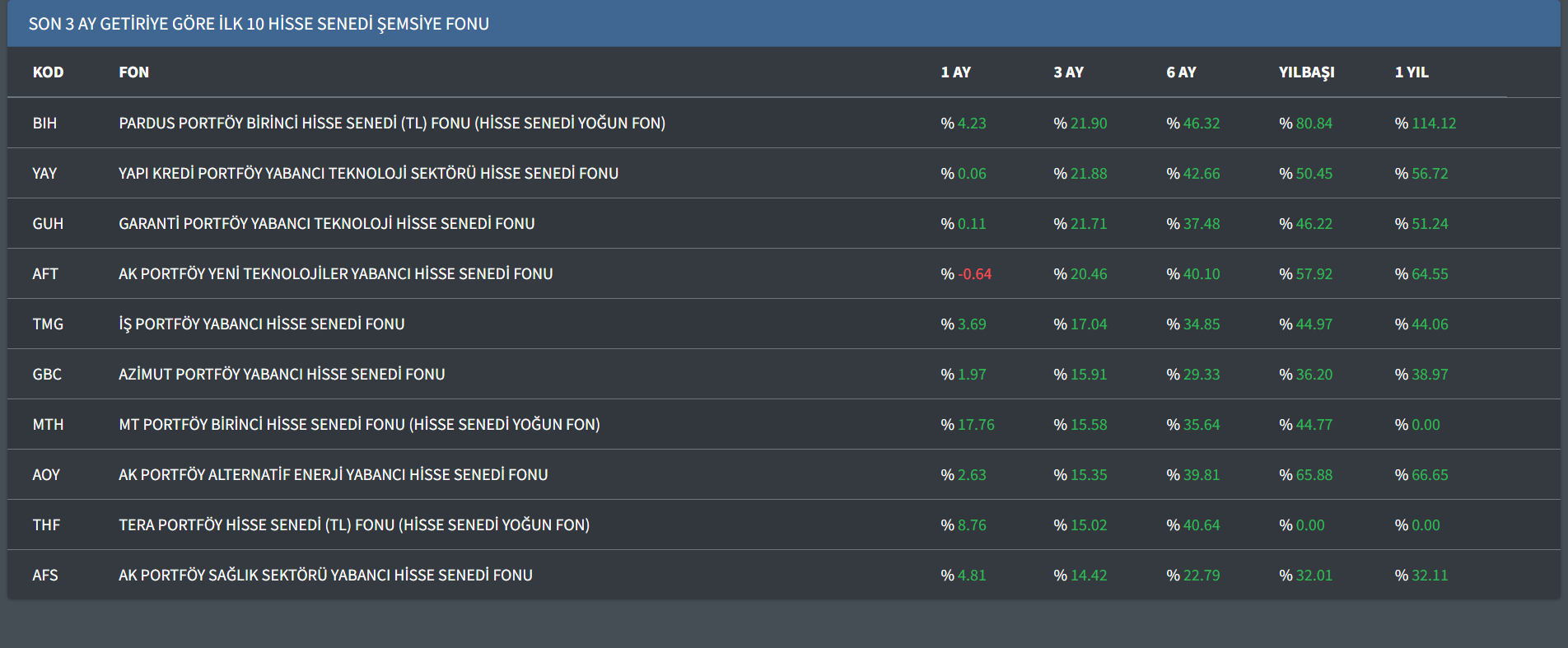The height and width of the screenshot is (648, 1568).
Task: Open Ak Portföy Alternatif Enerji fund
Action: pyautogui.click(x=333, y=475)
